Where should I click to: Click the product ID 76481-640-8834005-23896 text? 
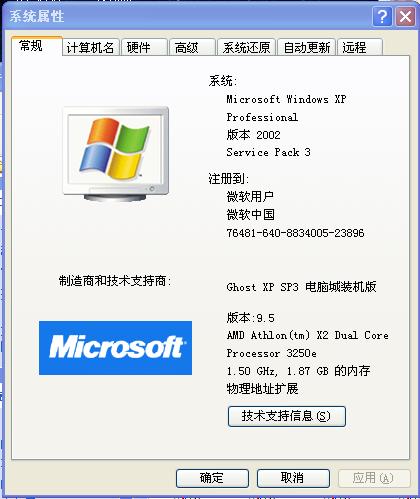[295, 233]
